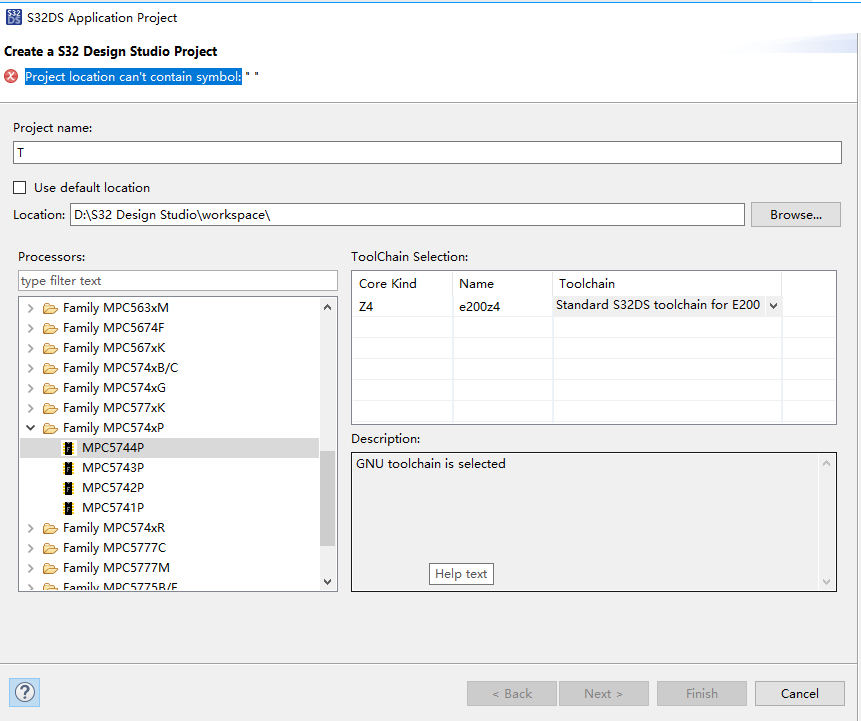Enable the Use default location checkbox
This screenshot has height=721, width=861.
tap(20, 188)
